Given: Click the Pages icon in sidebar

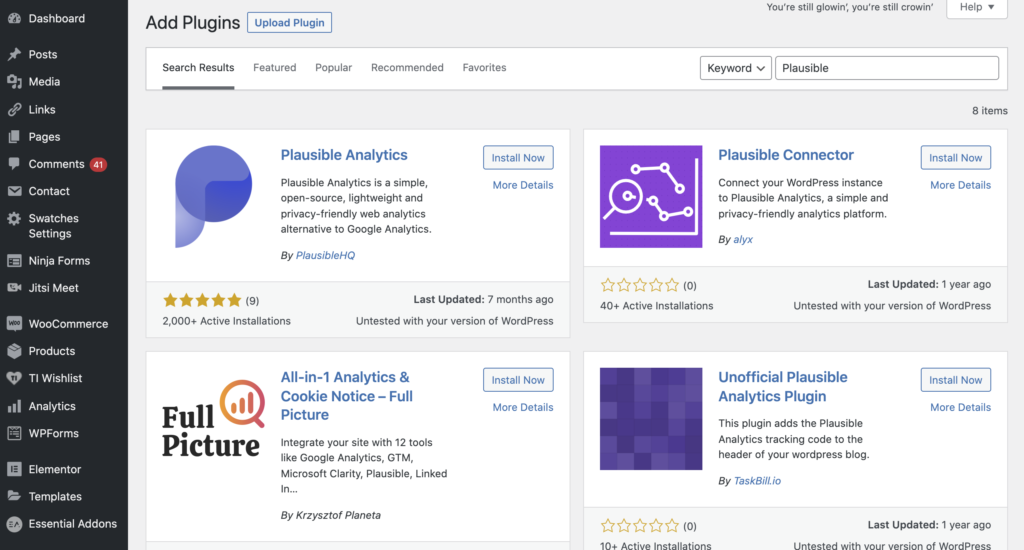Looking at the screenshot, I should click(14, 137).
